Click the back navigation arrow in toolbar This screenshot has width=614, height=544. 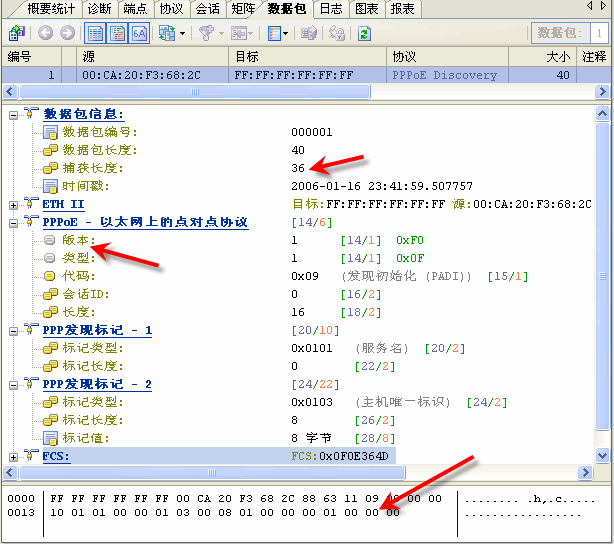tap(46, 33)
